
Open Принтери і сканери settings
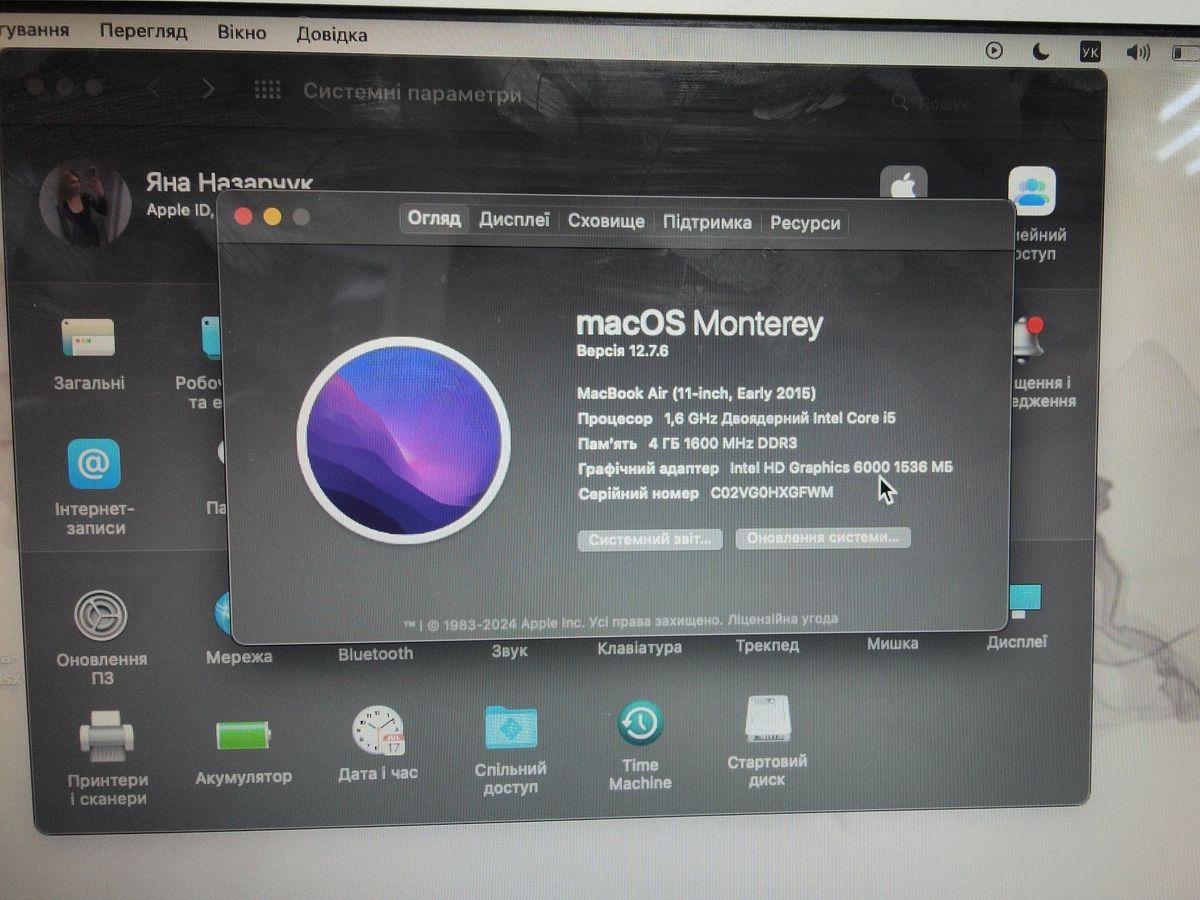pyautogui.click(x=107, y=738)
